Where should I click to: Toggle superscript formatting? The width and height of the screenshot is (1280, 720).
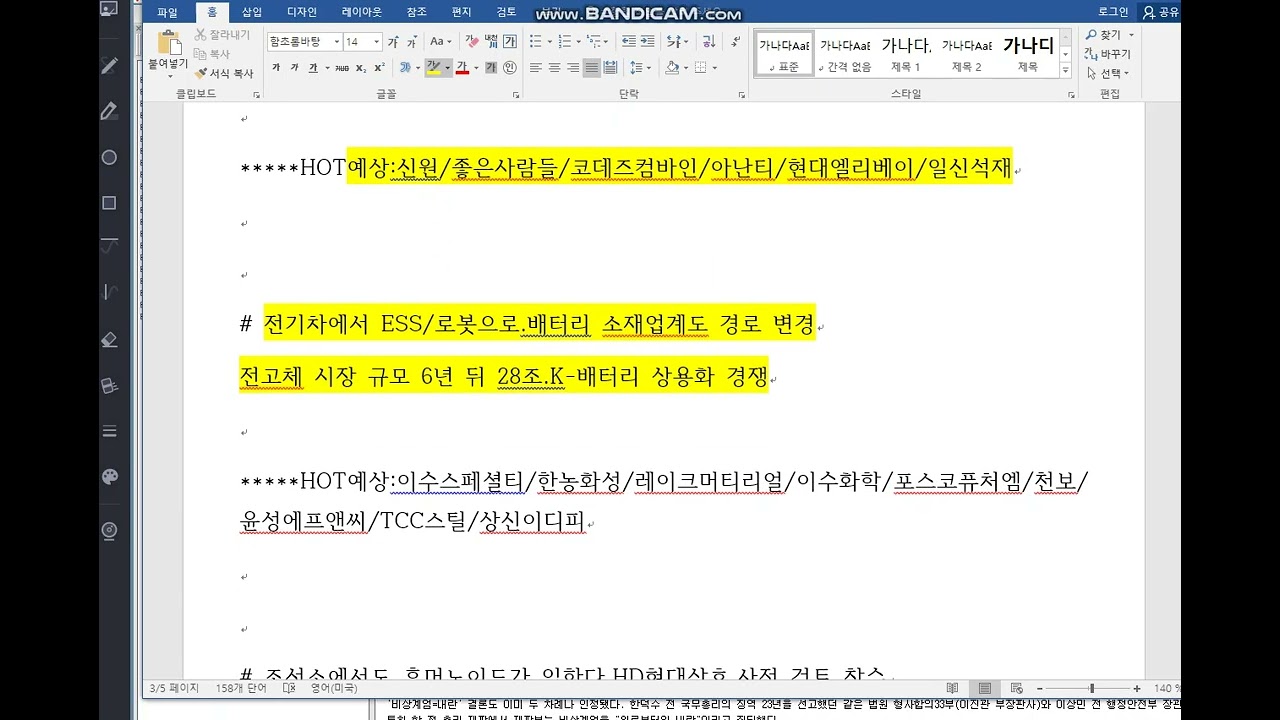coord(380,68)
